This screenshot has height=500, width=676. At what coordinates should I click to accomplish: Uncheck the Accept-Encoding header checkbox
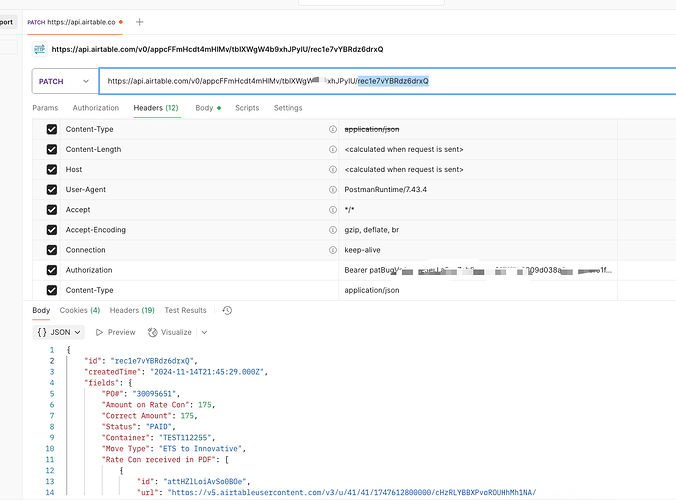[52, 230]
